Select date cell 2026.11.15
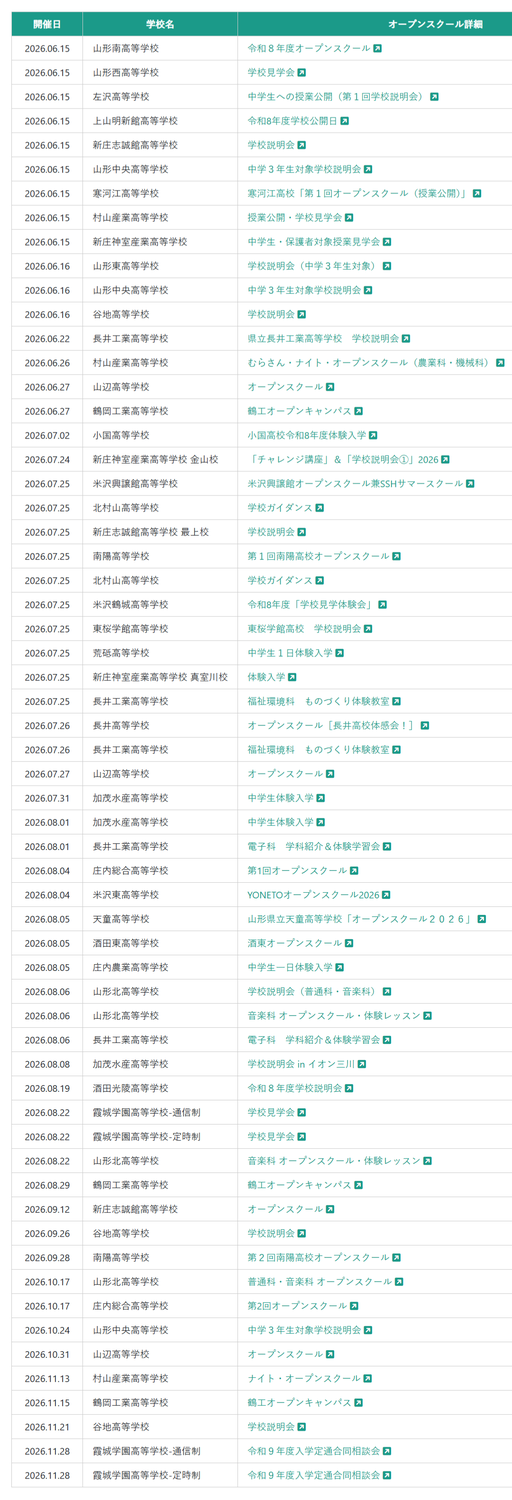The width and height of the screenshot is (512, 1500). pos(47,1403)
